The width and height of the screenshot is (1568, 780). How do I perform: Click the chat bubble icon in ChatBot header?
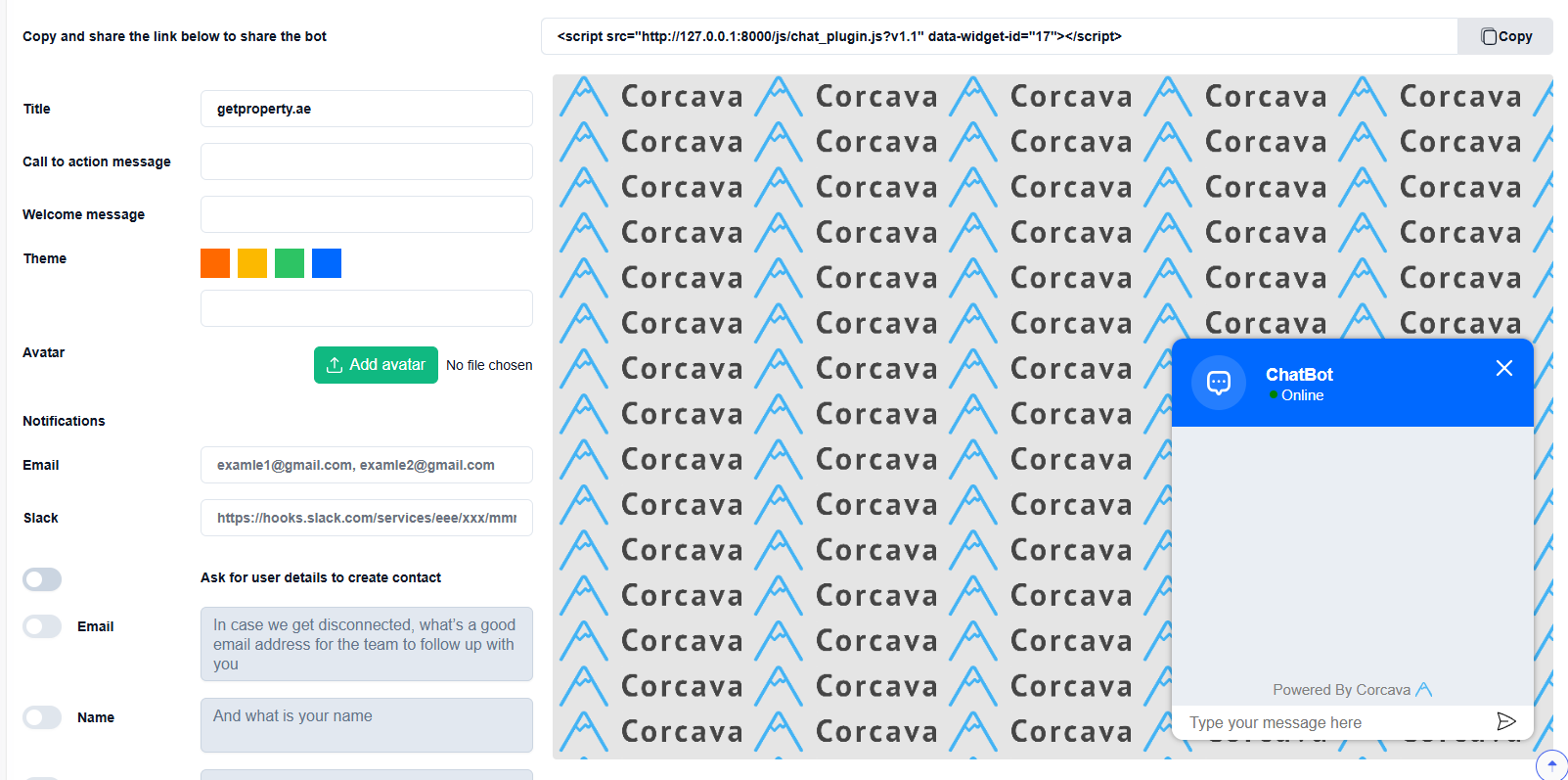pos(1218,383)
